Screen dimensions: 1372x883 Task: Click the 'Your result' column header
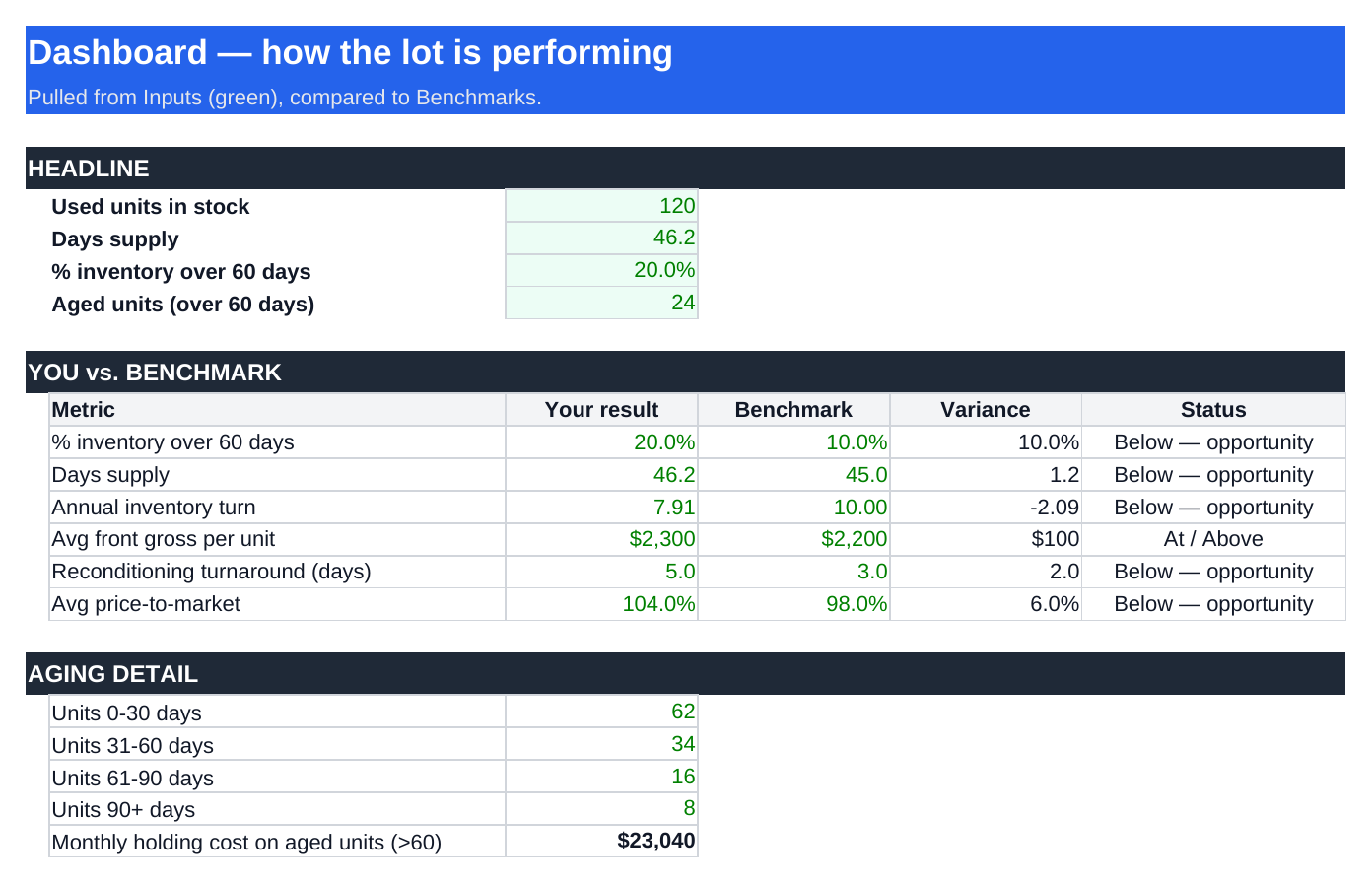[x=601, y=410]
